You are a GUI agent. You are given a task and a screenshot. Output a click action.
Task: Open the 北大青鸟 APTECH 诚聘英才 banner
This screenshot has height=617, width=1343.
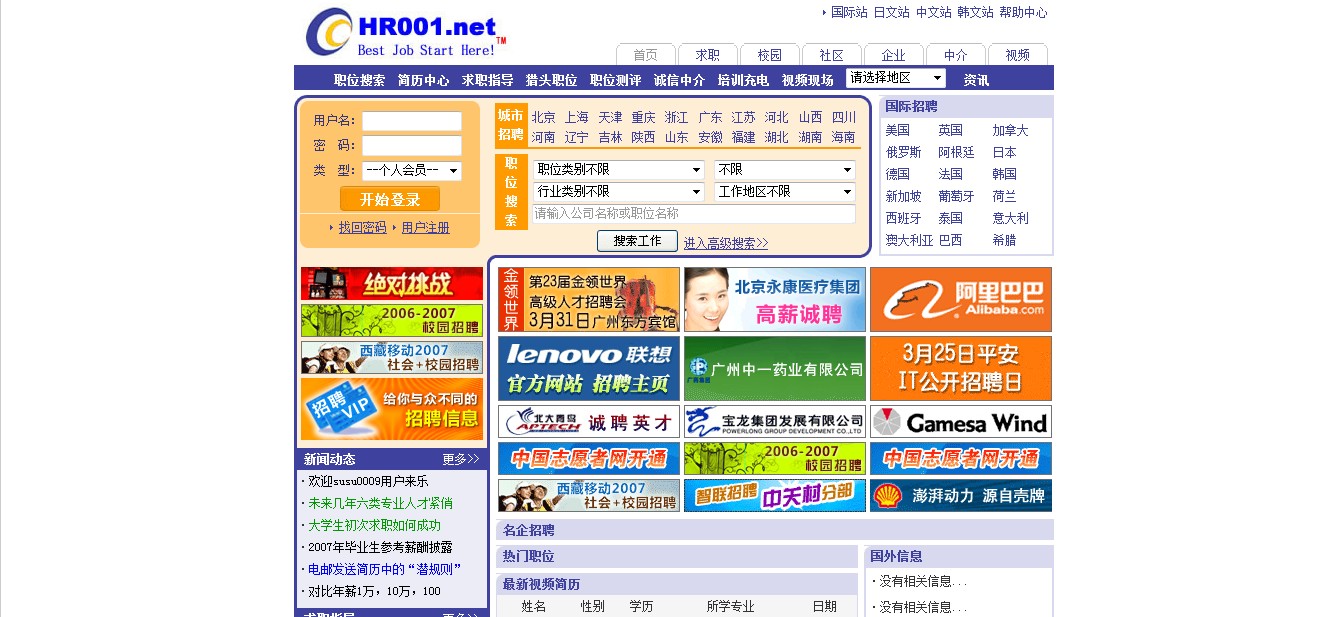(x=589, y=421)
